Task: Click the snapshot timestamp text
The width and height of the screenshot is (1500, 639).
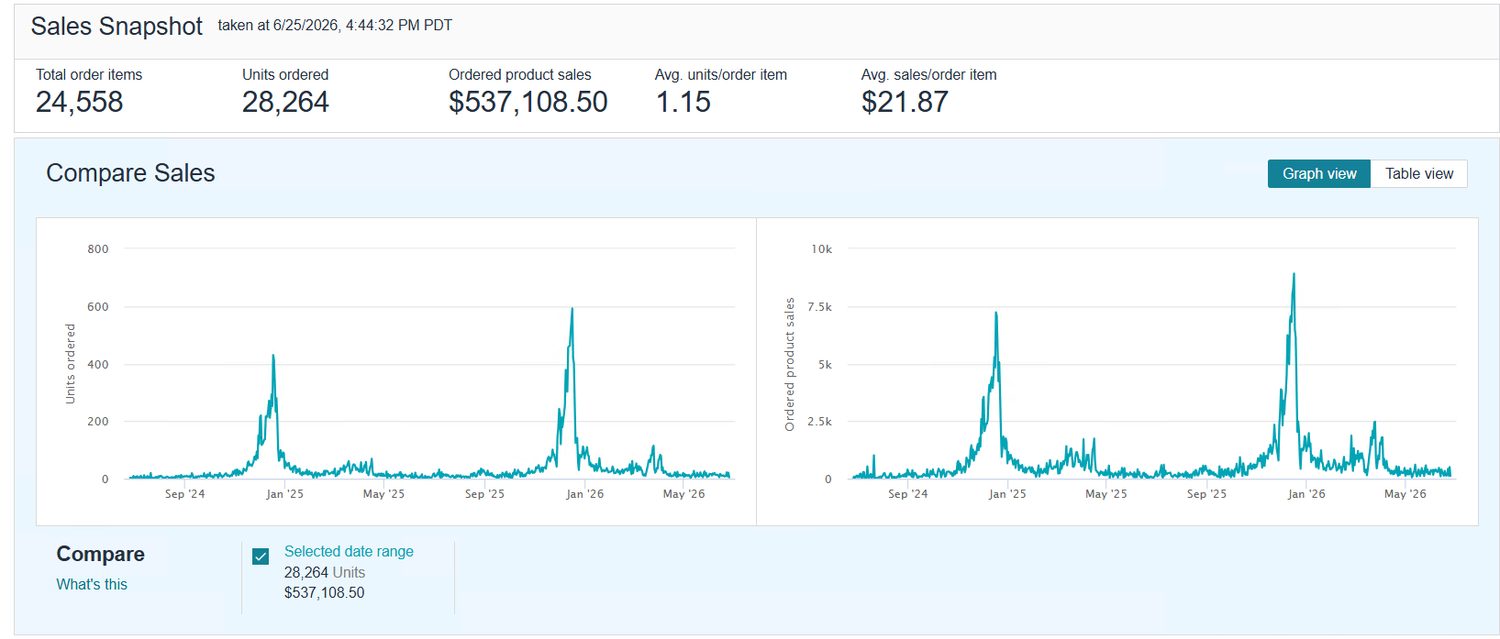Action: (335, 26)
